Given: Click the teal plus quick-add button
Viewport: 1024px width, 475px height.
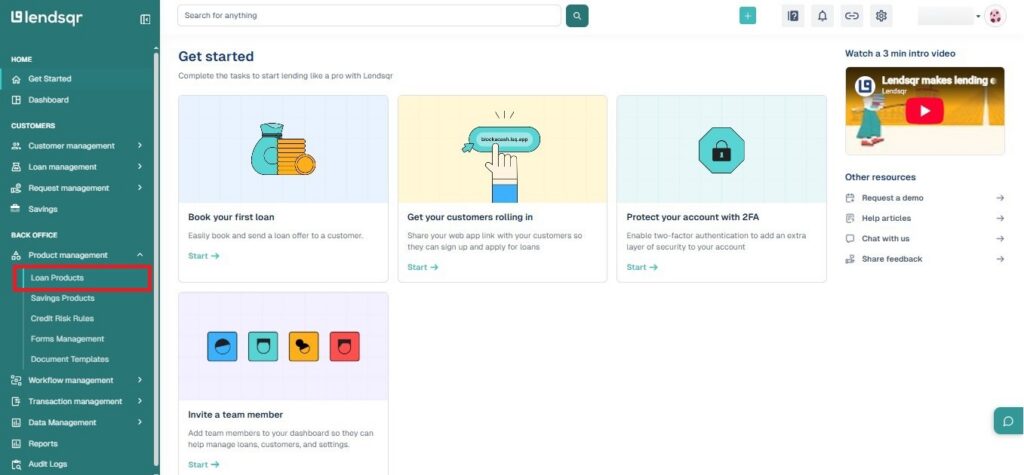Looking at the screenshot, I should point(747,16).
